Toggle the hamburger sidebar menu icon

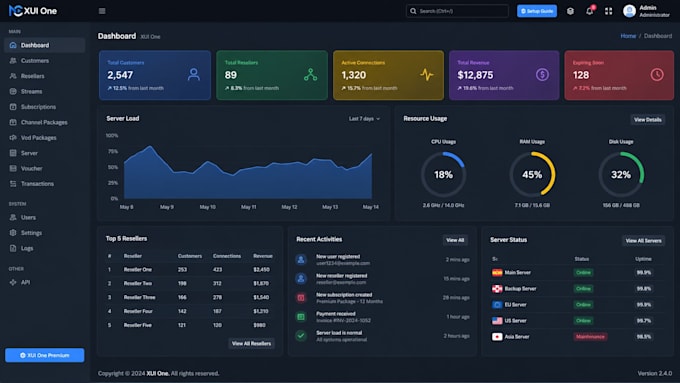(x=102, y=11)
